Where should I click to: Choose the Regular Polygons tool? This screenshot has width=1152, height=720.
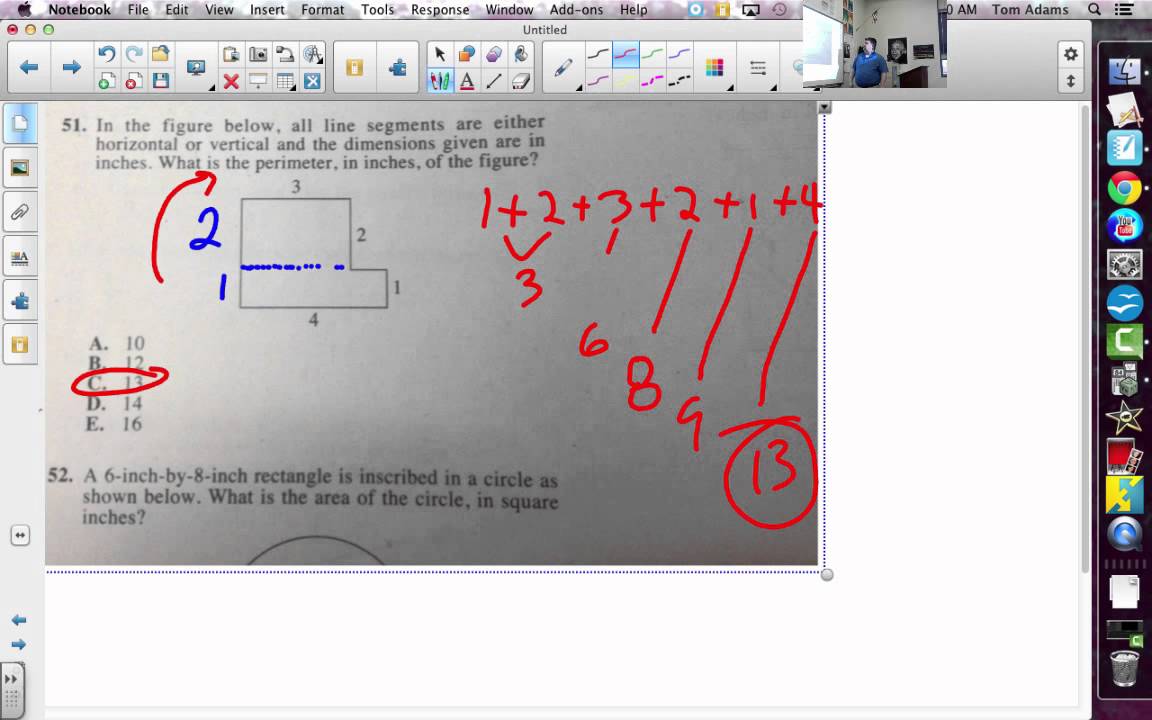pyautogui.click(x=494, y=54)
